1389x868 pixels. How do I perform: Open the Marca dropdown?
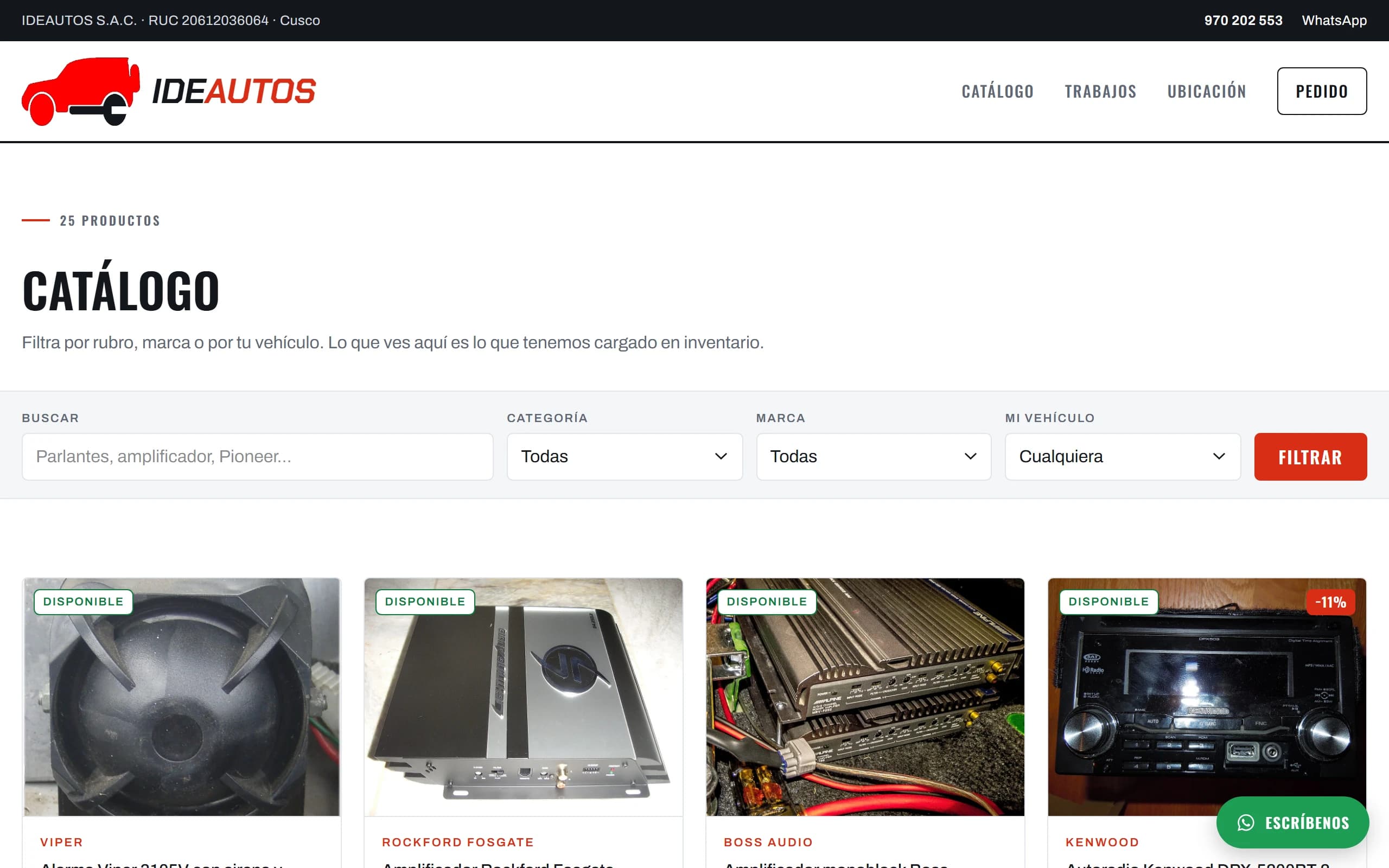pos(874,456)
